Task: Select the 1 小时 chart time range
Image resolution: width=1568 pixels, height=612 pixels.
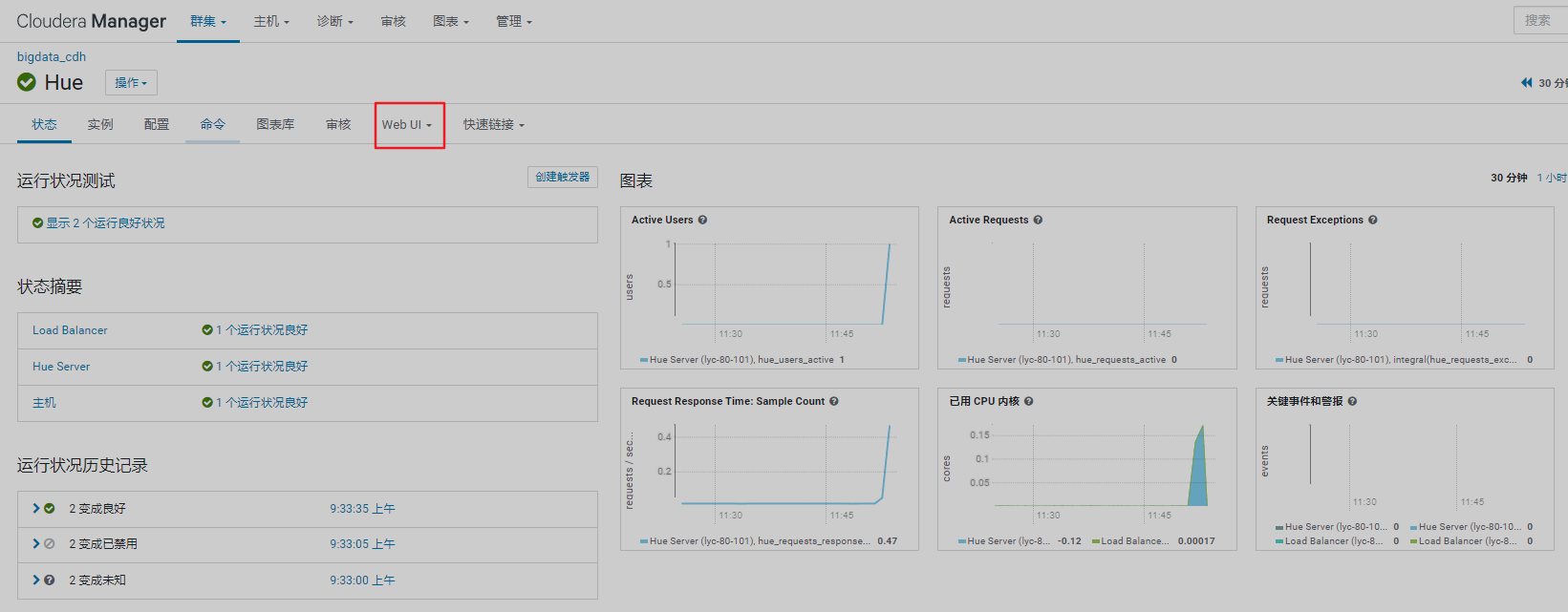Action: point(1552,178)
